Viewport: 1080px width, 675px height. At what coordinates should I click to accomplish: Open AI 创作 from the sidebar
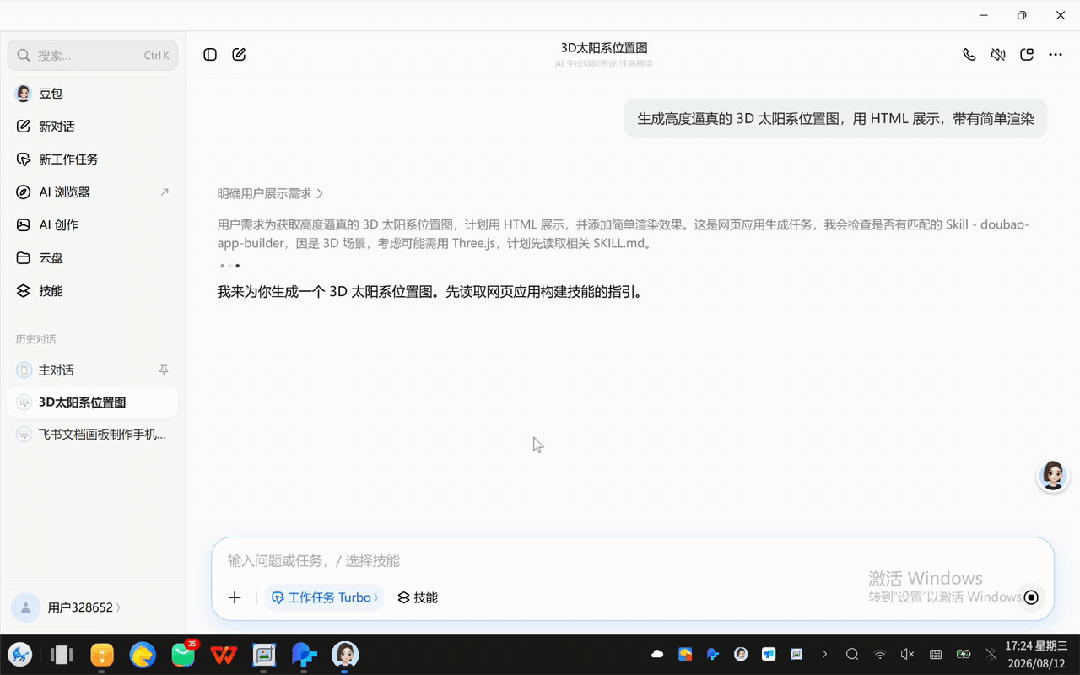(92, 225)
